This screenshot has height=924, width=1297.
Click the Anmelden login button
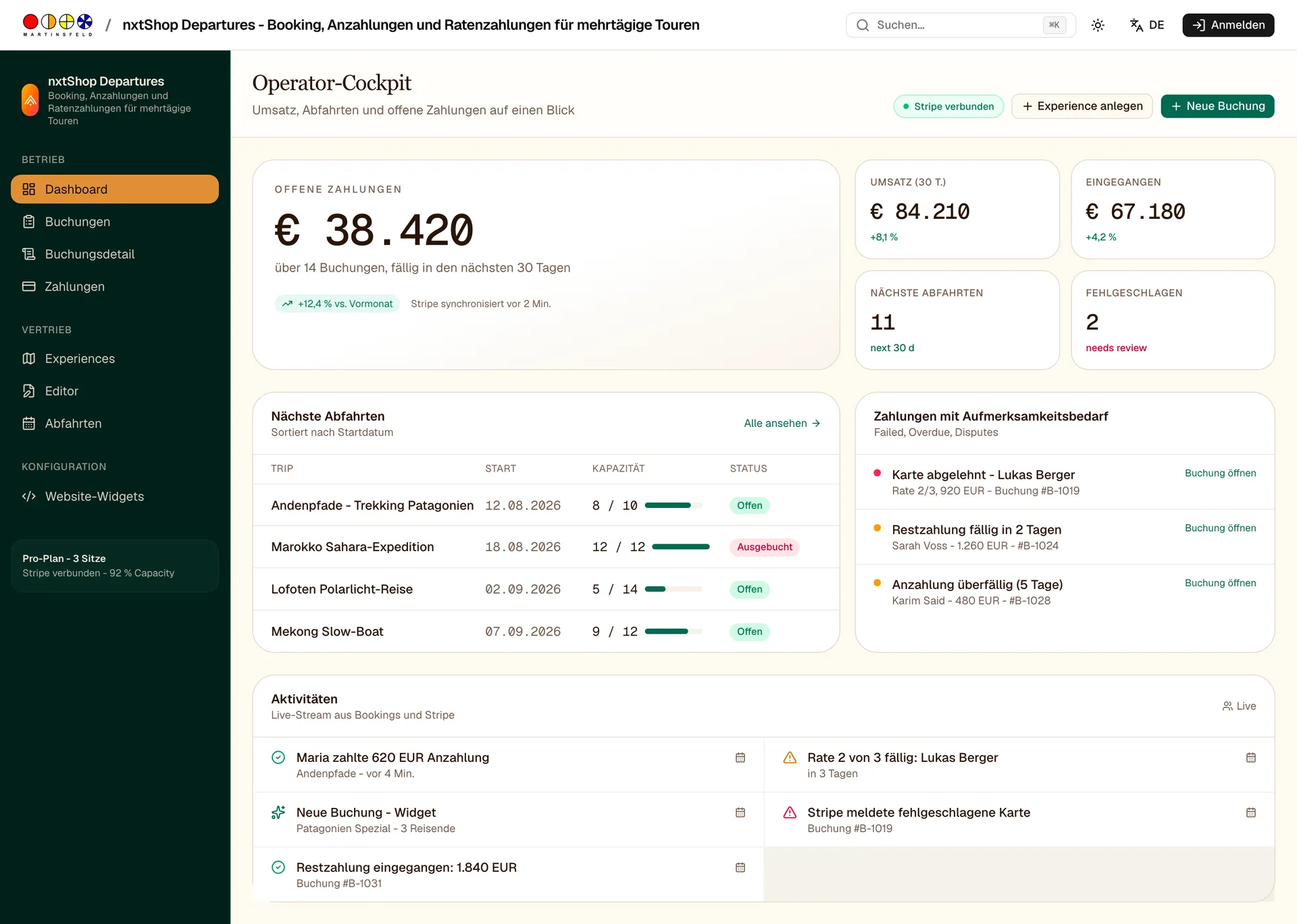pyautogui.click(x=1228, y=25)
